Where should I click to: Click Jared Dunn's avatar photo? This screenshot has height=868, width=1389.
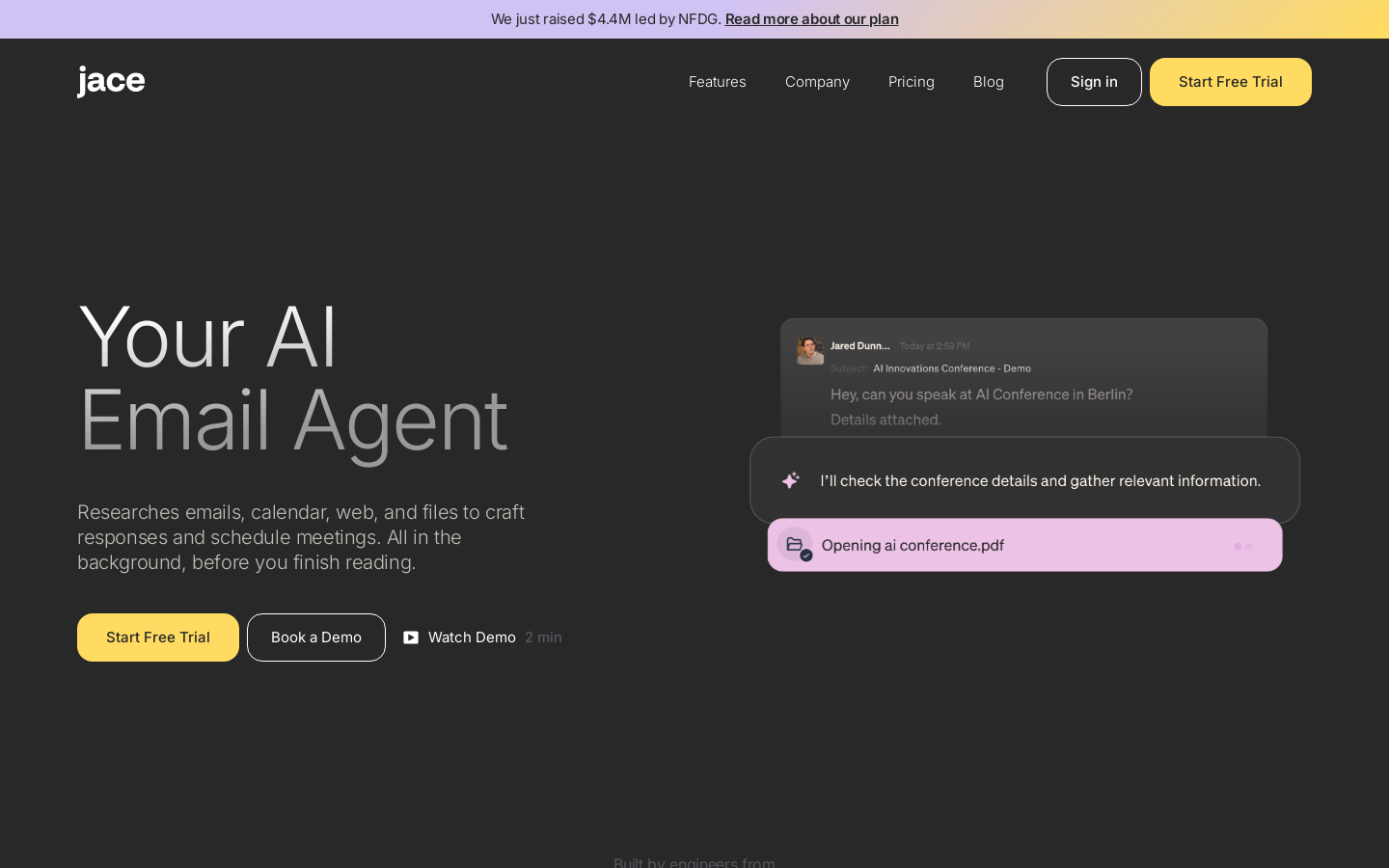[x=810, y=351]
